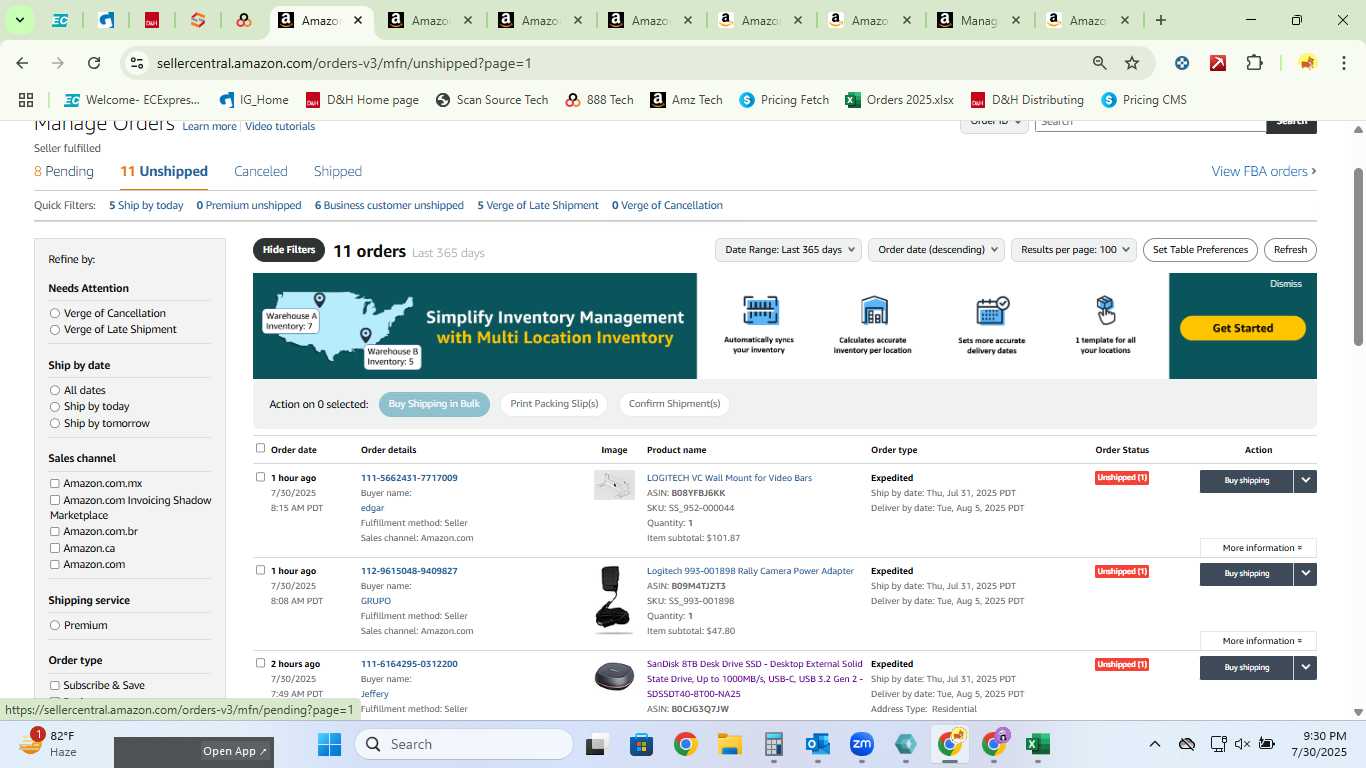
Task: Open the D&H Home page bookmark
Action: tap(362, 100)
